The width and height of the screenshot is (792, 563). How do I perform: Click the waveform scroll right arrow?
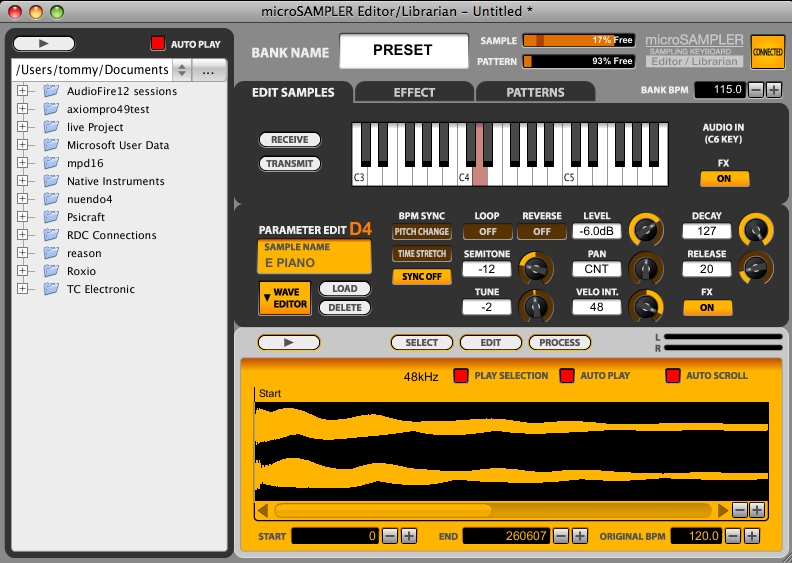pos(723,510)
